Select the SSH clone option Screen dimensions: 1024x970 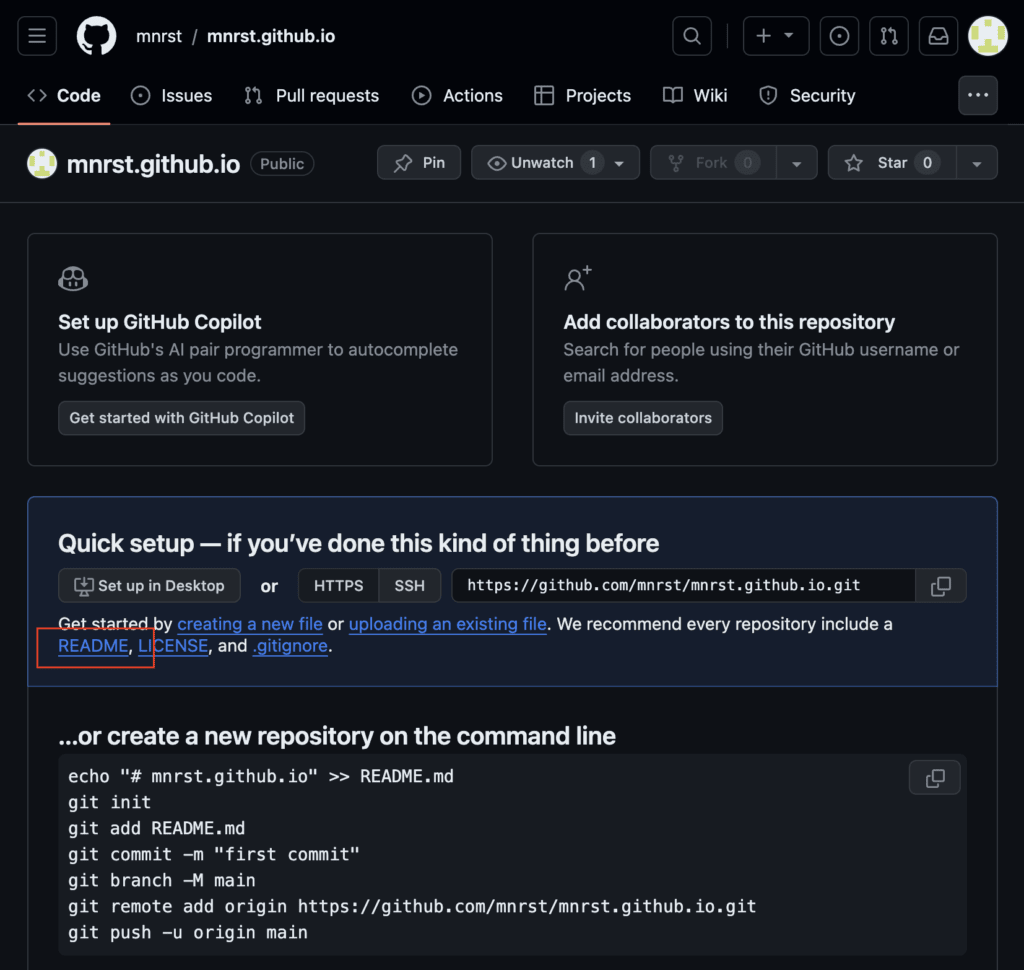click(409, 585)
